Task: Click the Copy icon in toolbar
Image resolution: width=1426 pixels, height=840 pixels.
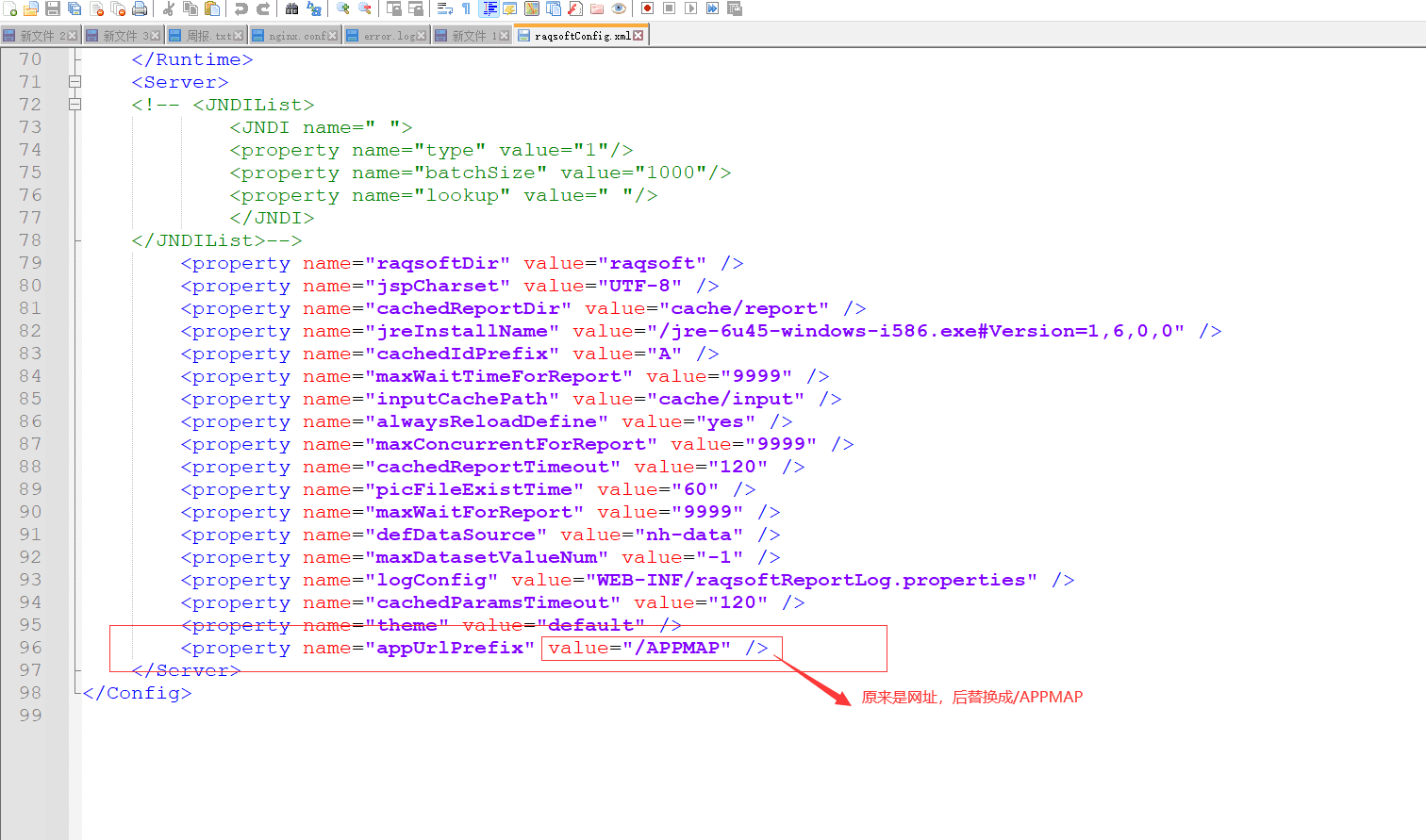Action: (191, 8)
